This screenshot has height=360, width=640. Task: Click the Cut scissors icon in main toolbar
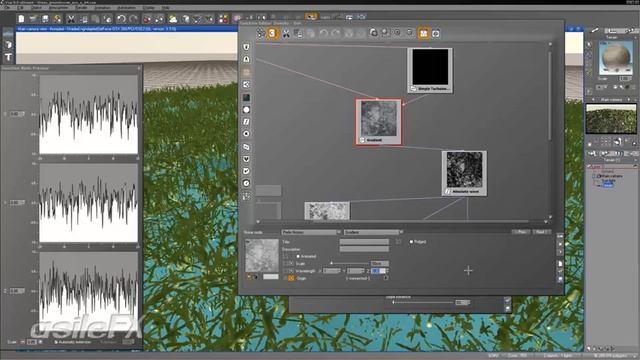point(71,19)
